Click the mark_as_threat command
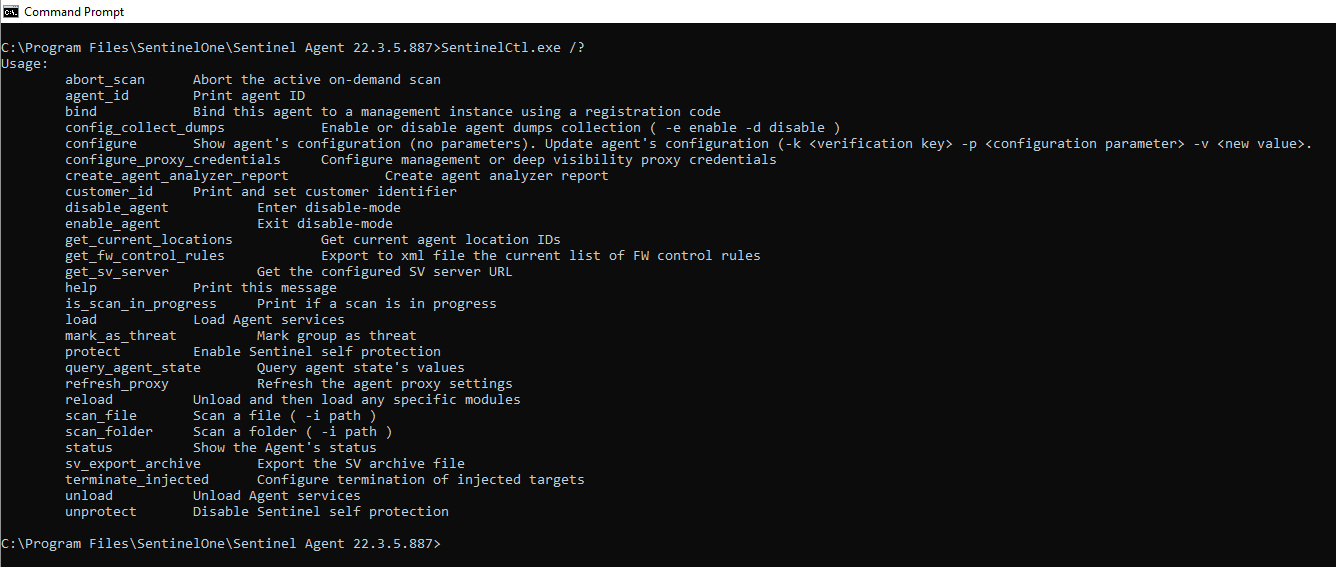Viewport: 1336px width, 567px height. (121, 336)
